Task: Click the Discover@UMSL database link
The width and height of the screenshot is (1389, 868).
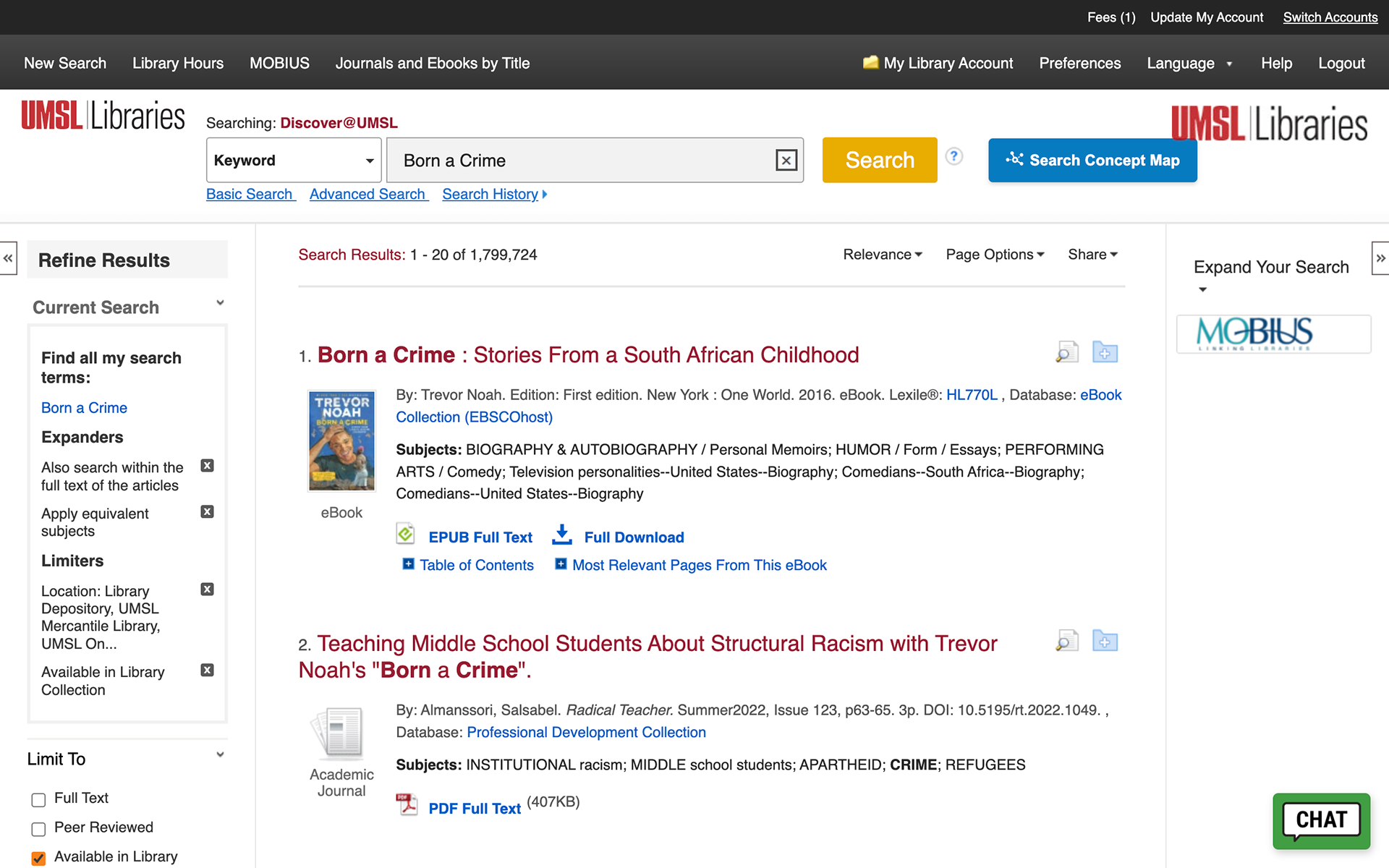Action: (x=339, y=123)
